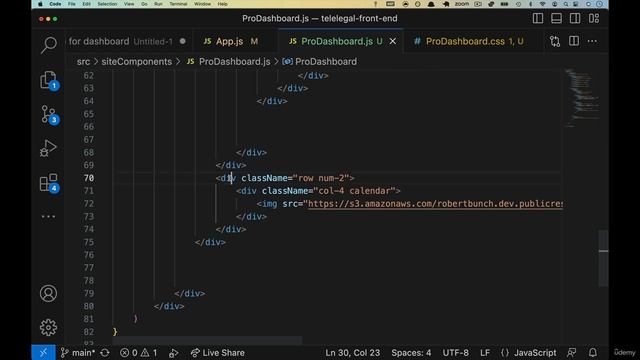
Task: Open the File menu
Action: click(x=72, y=4)
